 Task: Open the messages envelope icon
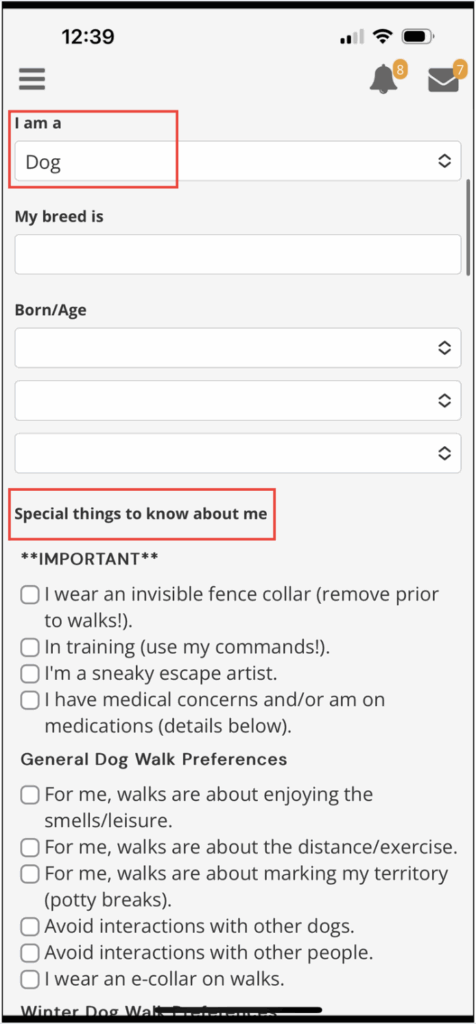(443, 80)
